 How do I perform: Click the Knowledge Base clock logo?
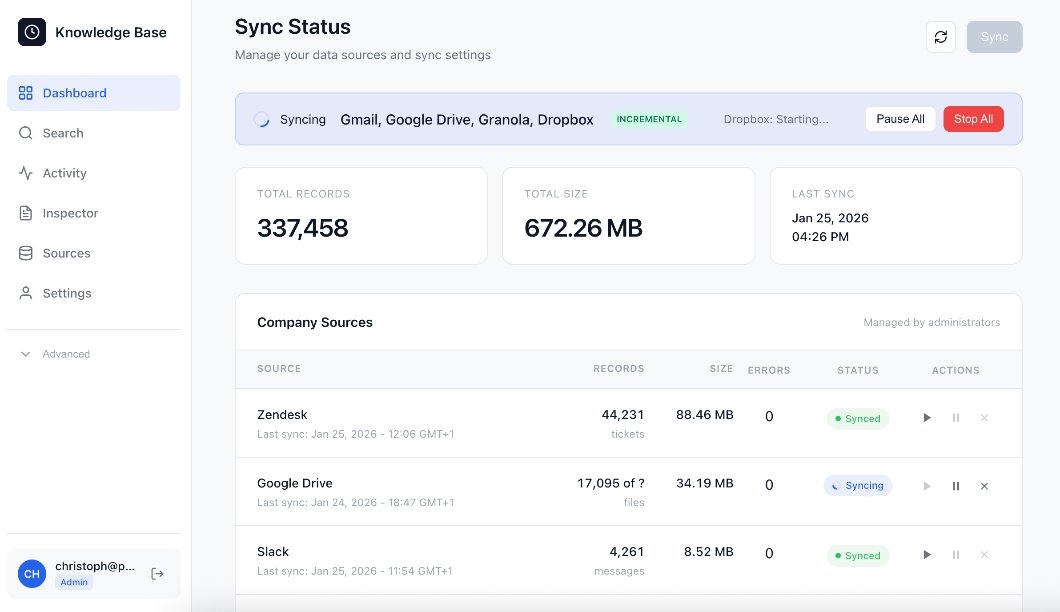tap(32, 32)
